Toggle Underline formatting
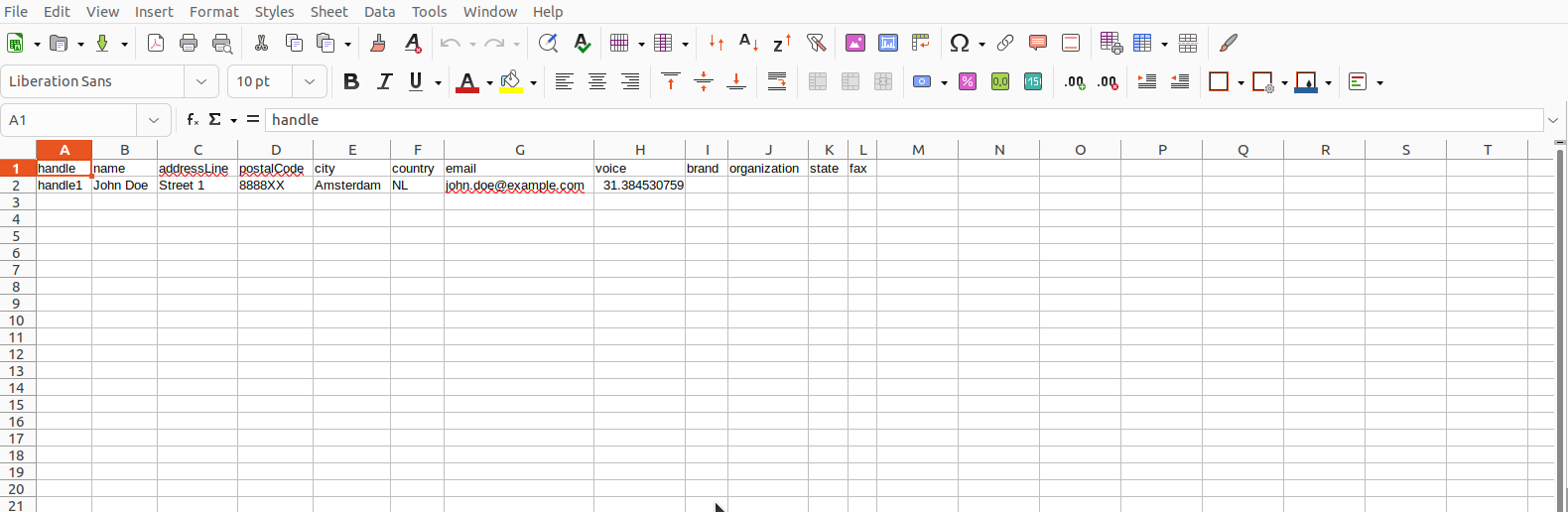 point(417,81)
